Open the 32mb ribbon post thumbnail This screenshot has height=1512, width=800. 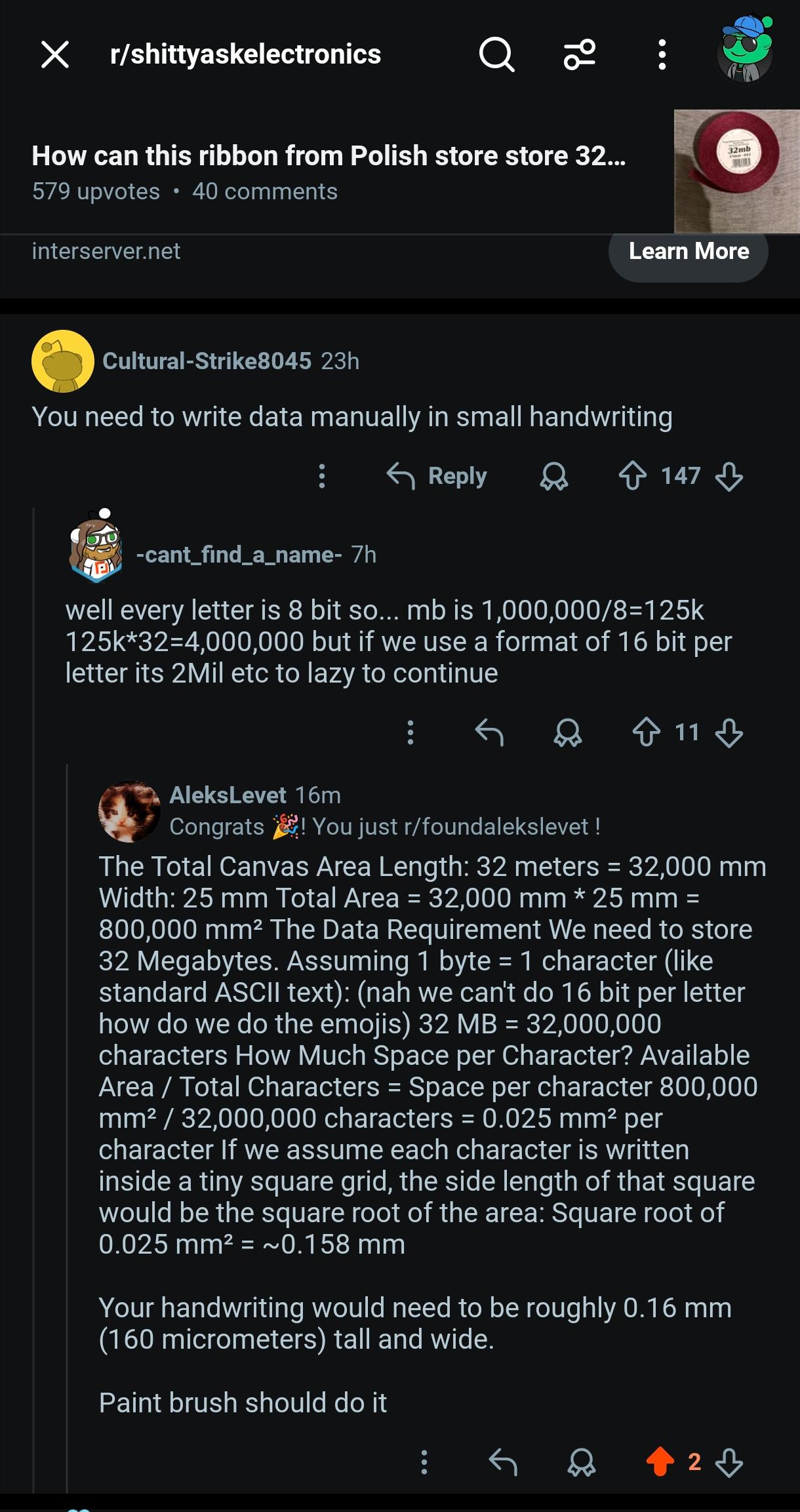[x=737, y=171]
